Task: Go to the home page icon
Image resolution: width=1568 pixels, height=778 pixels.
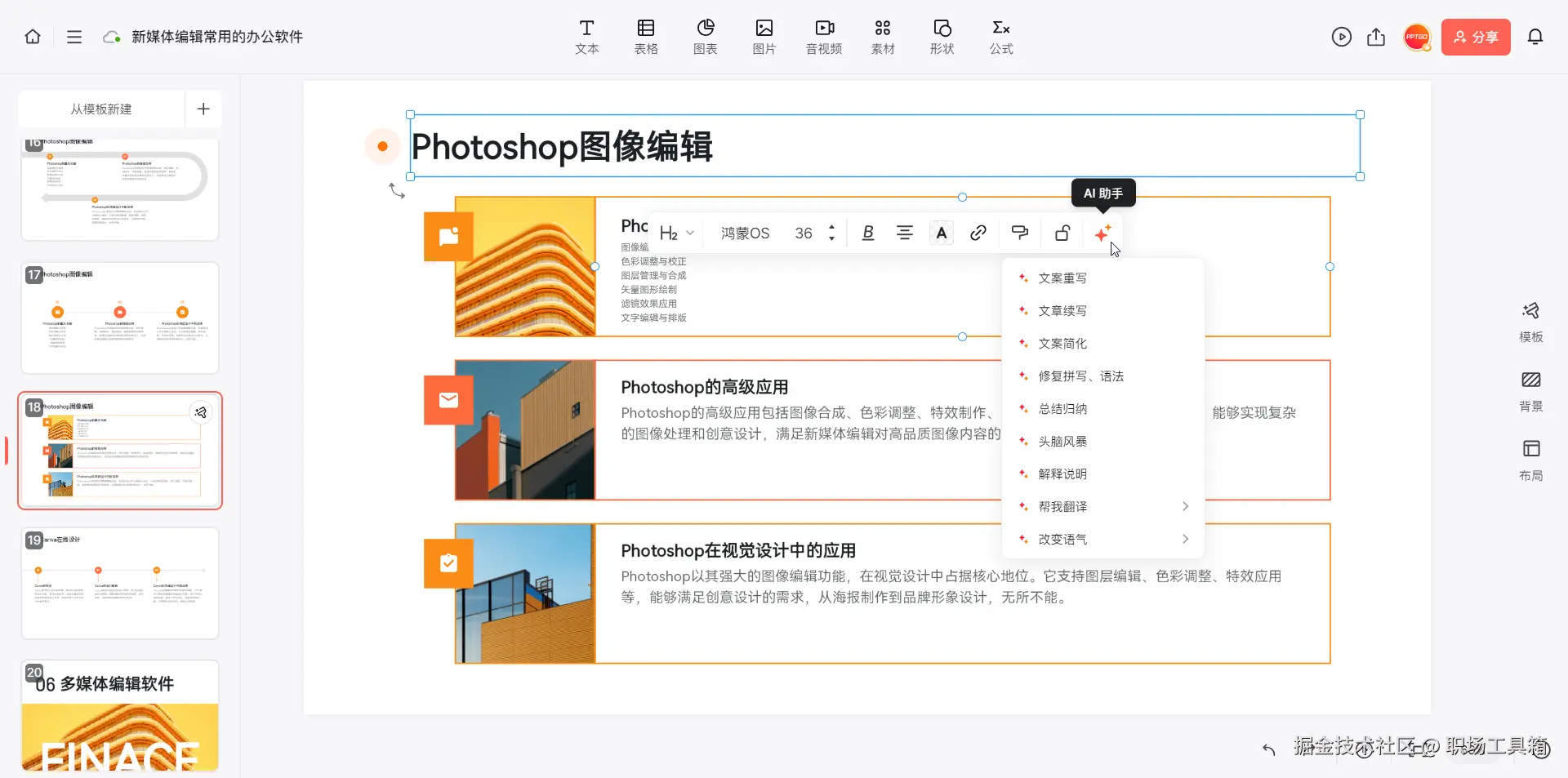Action: pos(33,37)
